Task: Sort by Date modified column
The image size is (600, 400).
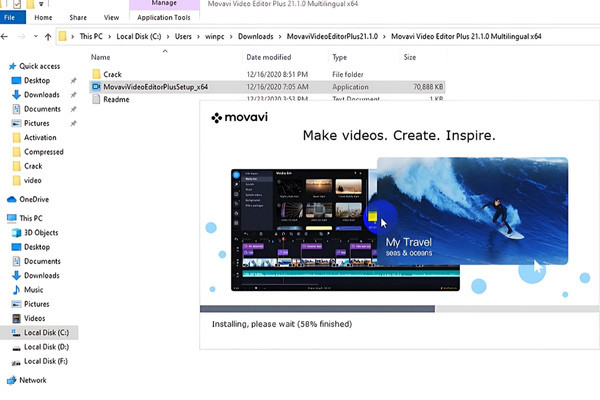Action: click(x=269, y=57)
